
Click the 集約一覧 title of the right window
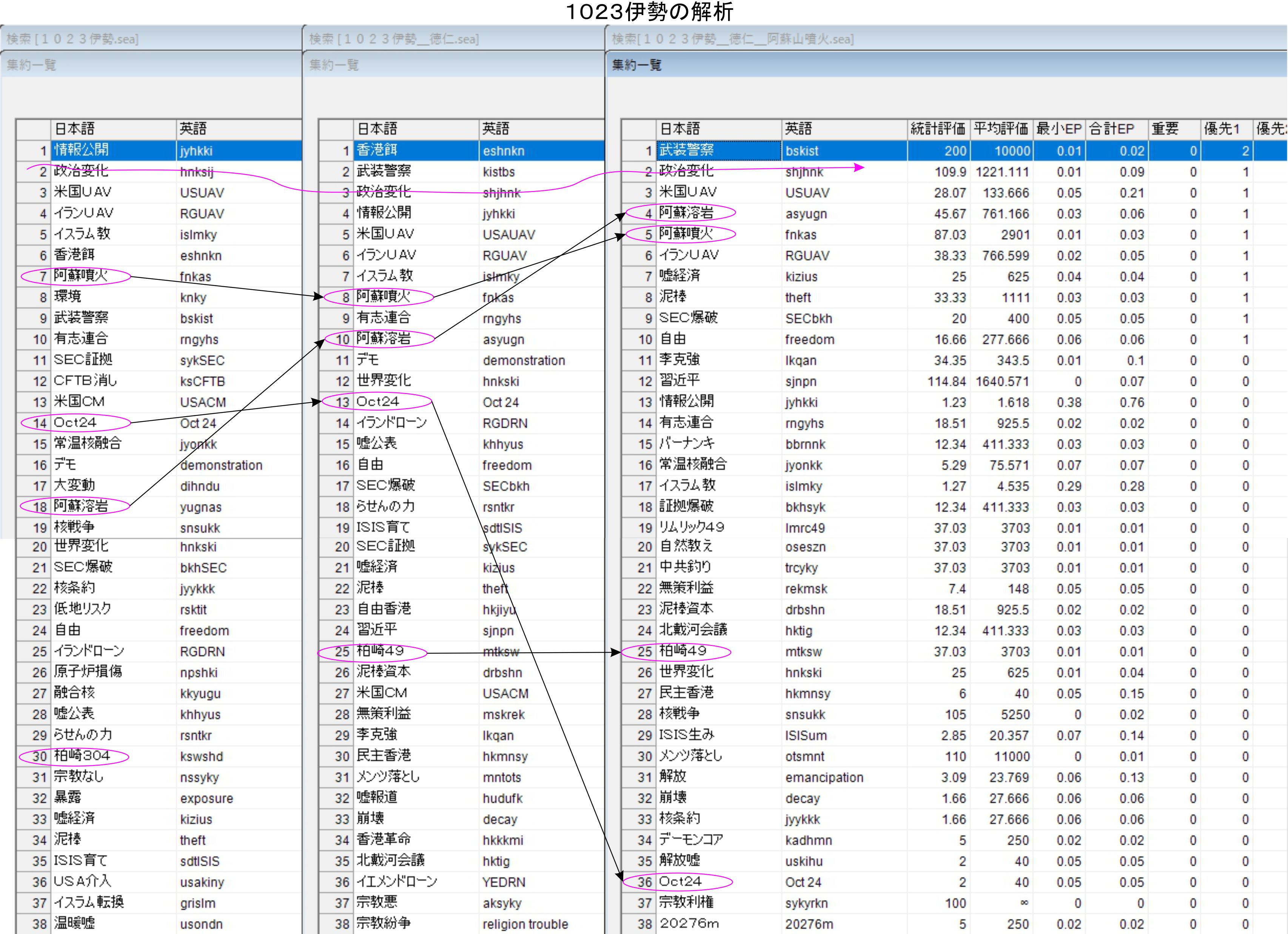click(x=636, y=65)
